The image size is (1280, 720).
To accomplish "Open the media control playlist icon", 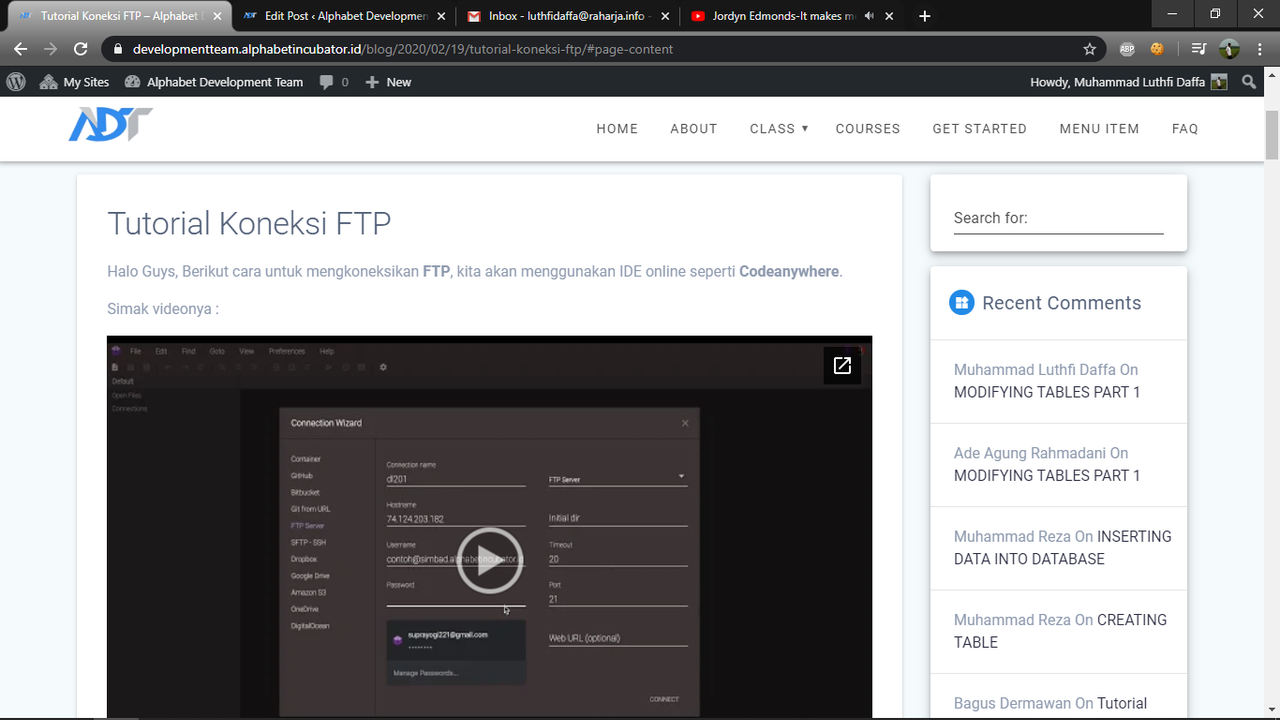I will click(1199, 49).
